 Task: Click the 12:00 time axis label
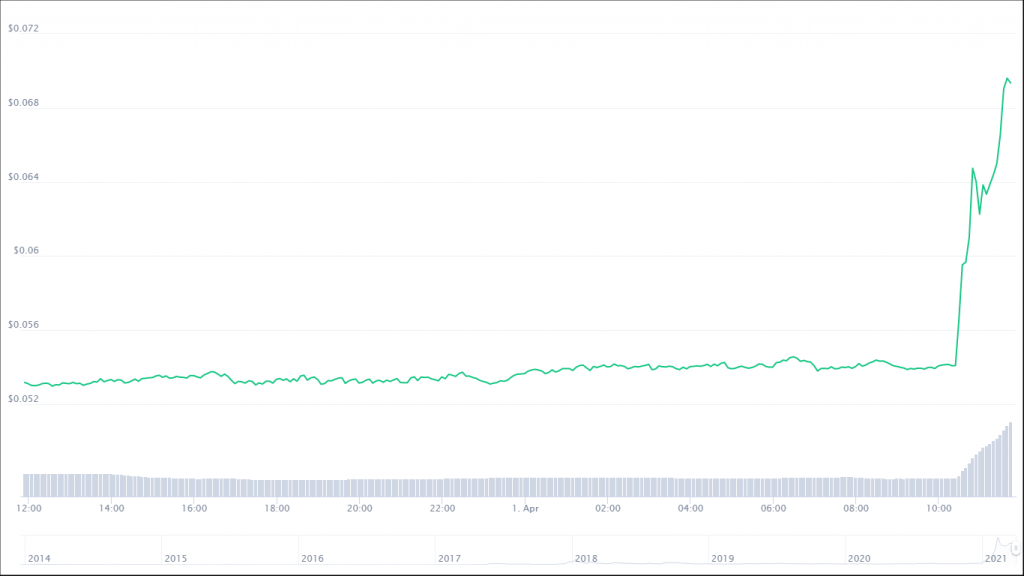click(29, 508)
